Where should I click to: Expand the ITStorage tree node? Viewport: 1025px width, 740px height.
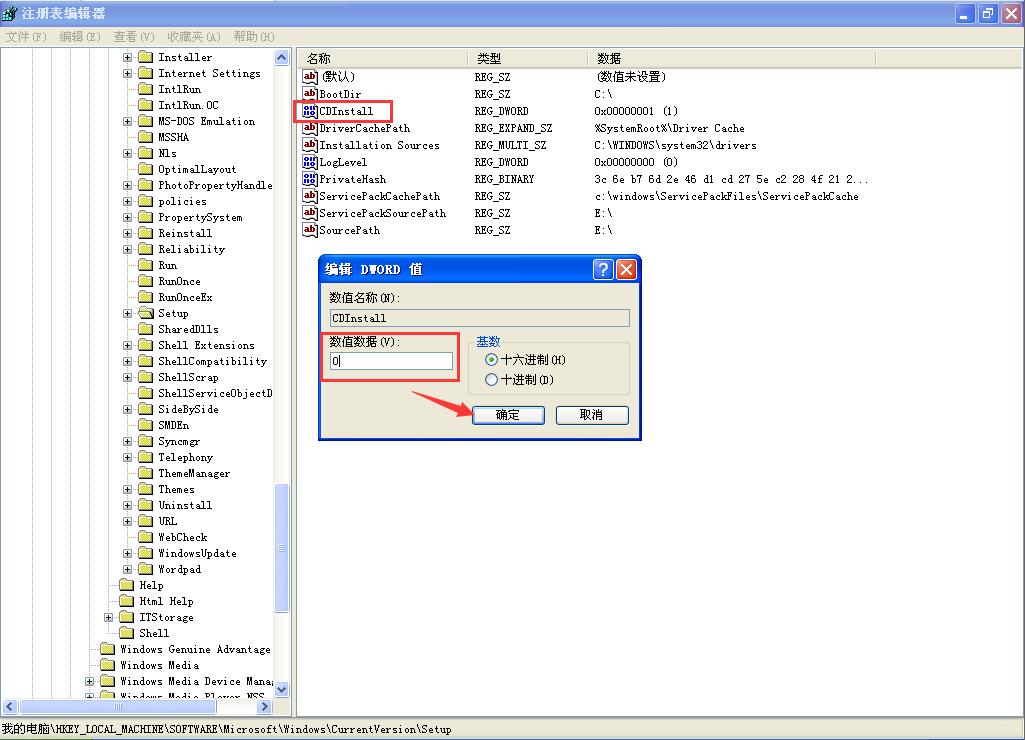click(109, 617)
